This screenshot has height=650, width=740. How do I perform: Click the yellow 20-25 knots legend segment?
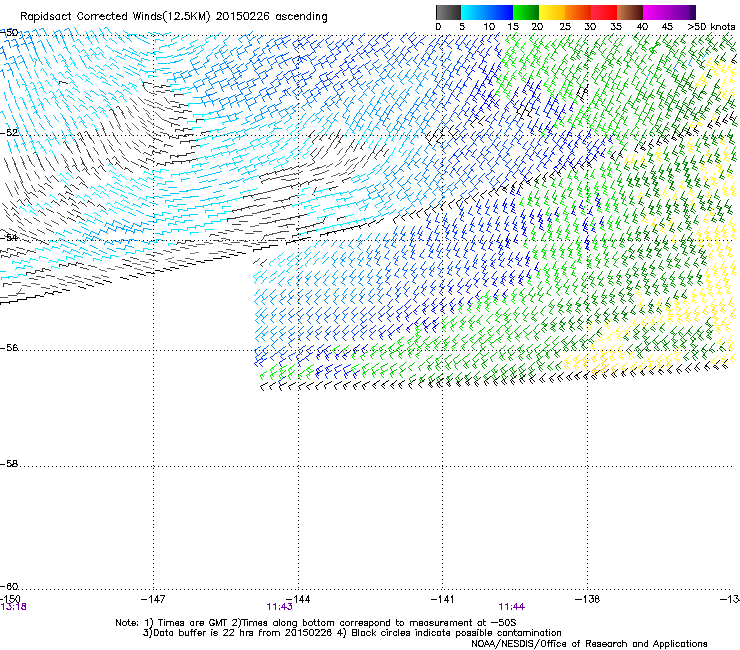point(552,12)
